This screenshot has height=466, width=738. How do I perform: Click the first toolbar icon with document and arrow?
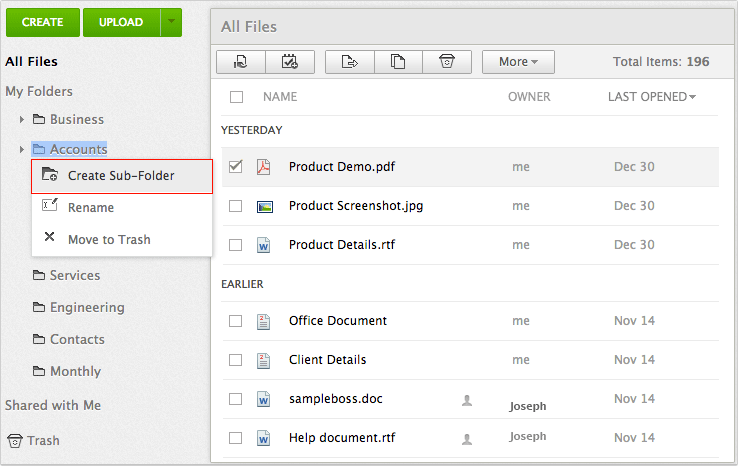tap(240, 62)
